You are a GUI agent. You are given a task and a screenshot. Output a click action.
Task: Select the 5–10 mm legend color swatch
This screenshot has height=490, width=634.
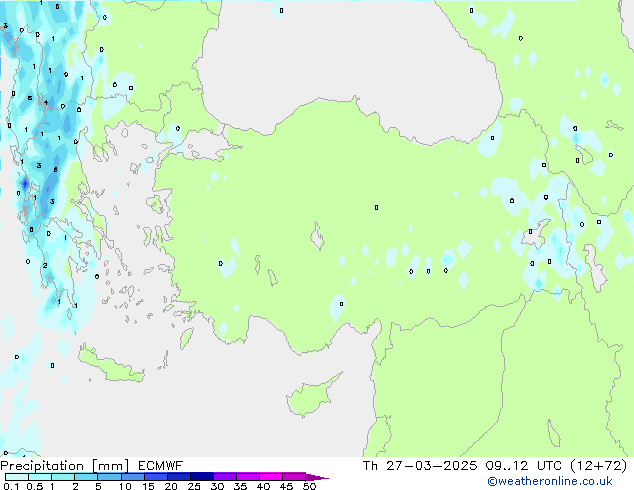point(109,477)
